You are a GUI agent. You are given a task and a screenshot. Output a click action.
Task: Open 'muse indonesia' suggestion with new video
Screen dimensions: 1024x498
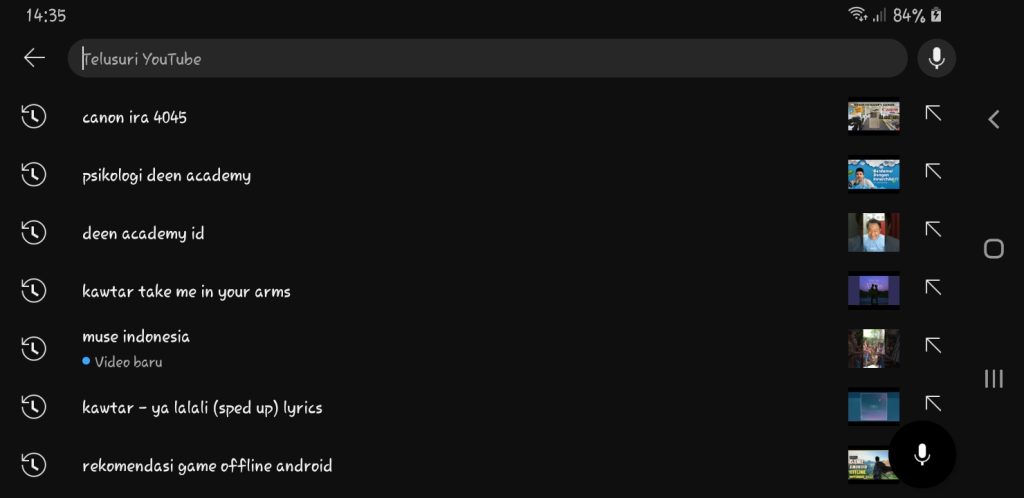136,337
